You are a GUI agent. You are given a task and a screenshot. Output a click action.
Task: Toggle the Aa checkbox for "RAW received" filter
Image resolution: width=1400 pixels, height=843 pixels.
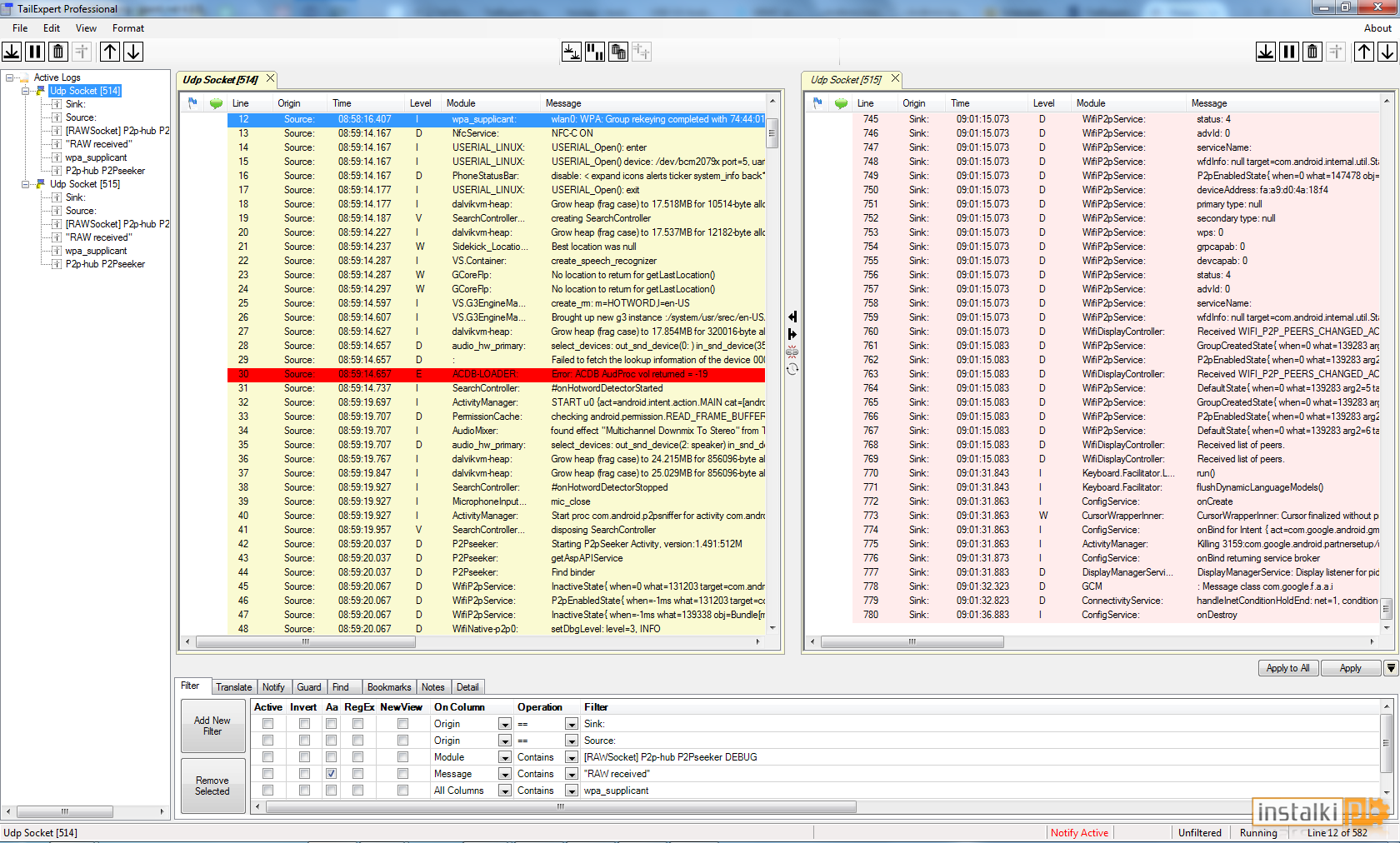(331, 774)
